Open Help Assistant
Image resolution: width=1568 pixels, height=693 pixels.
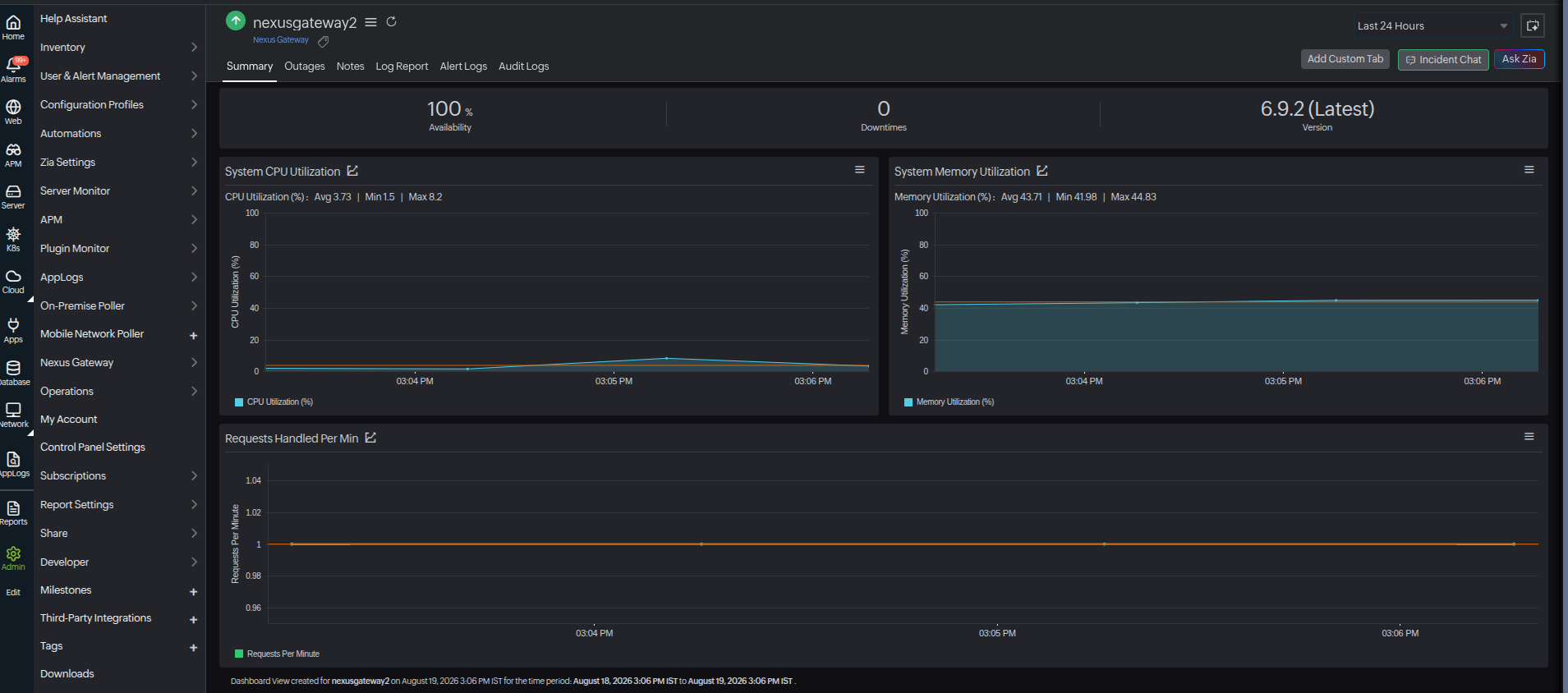click(x=74, y=19)
